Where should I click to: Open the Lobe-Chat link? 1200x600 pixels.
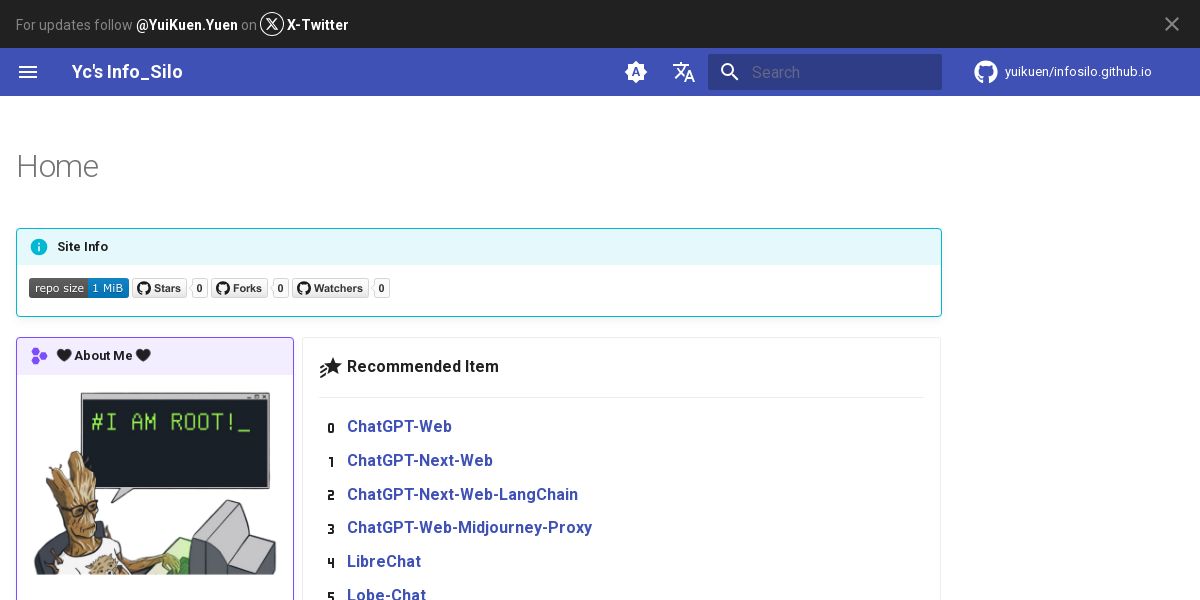pyautogui.click(x=386, y=594)
